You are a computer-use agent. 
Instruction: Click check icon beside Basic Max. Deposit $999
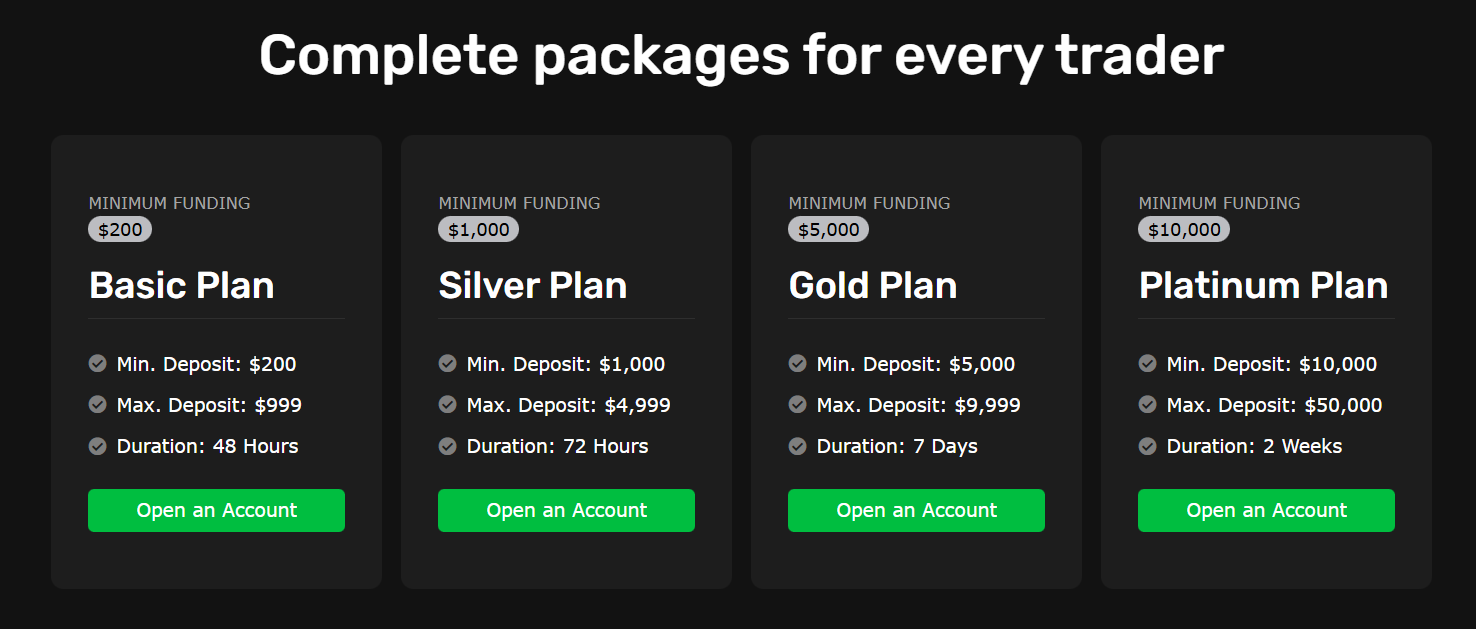97,405
